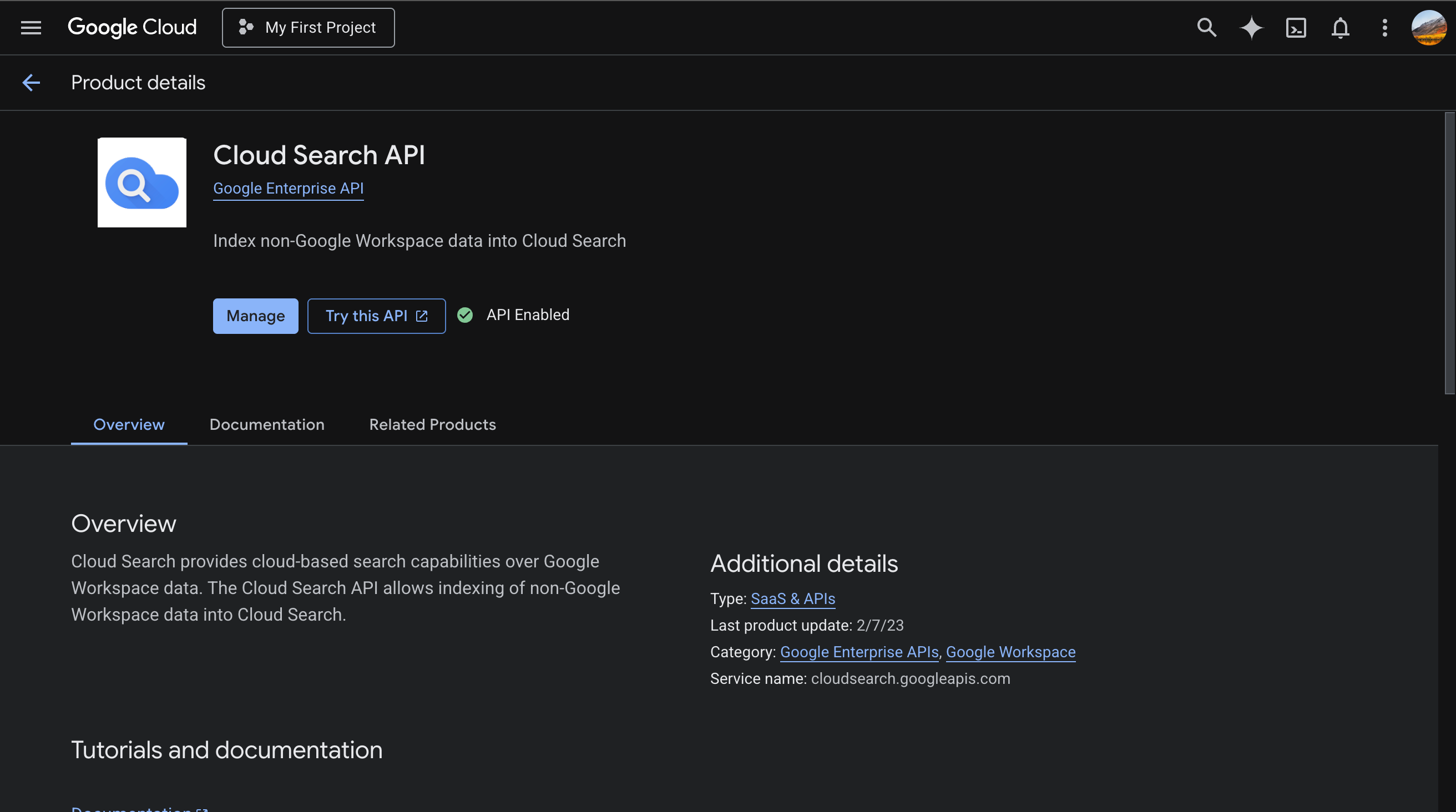Click the Tutorials and documentation heading
The width and height of the screenshot is (1456, 812).
[x=227, y=750]
